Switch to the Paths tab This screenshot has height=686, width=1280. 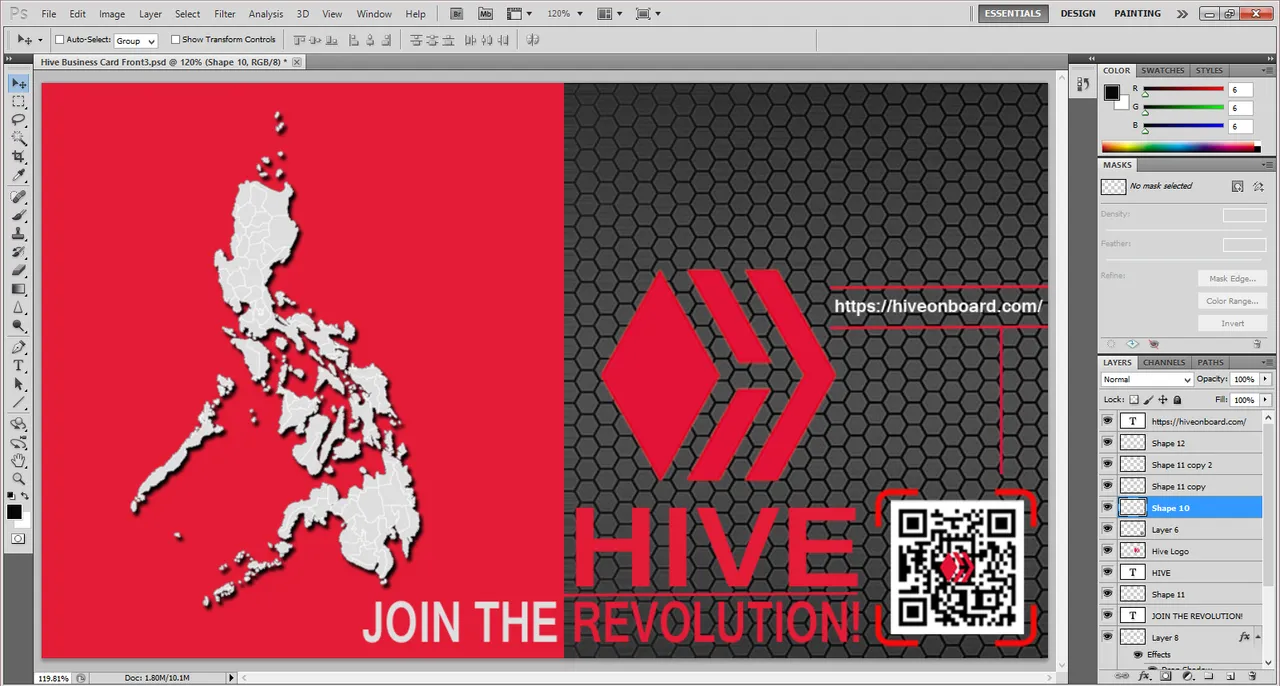click(1210, 362)
